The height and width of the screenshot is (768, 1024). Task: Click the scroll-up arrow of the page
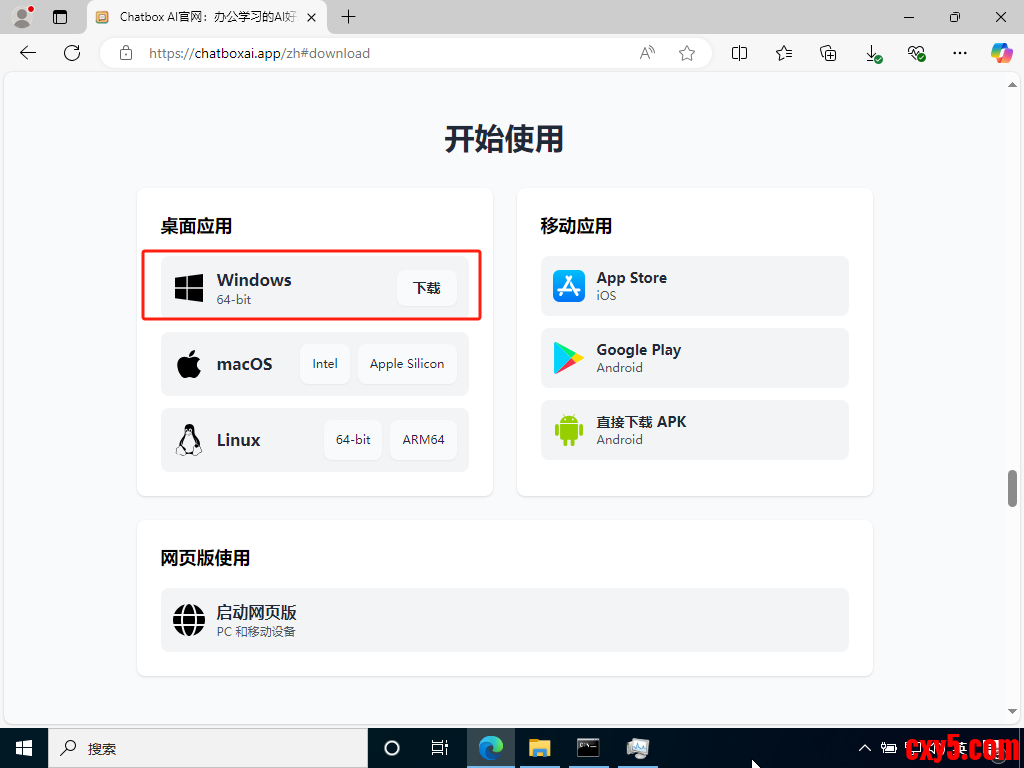click(x=1012, y=84)
